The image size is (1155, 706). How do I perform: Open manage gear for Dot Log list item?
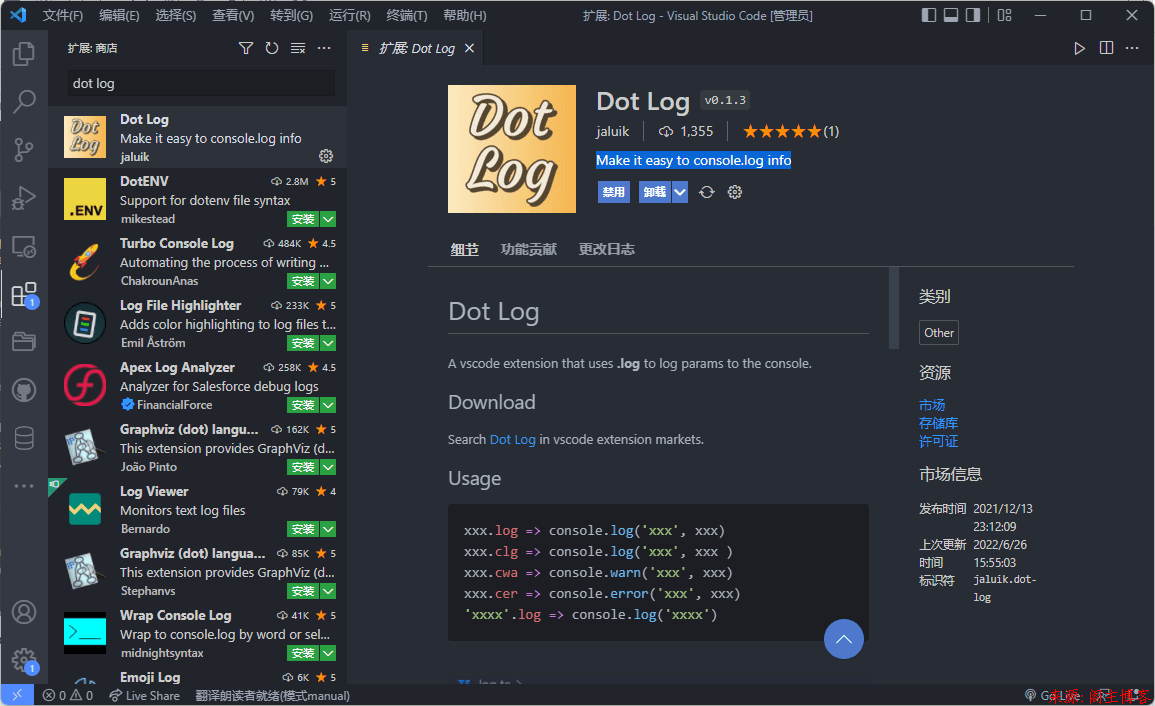coord(326,156)
